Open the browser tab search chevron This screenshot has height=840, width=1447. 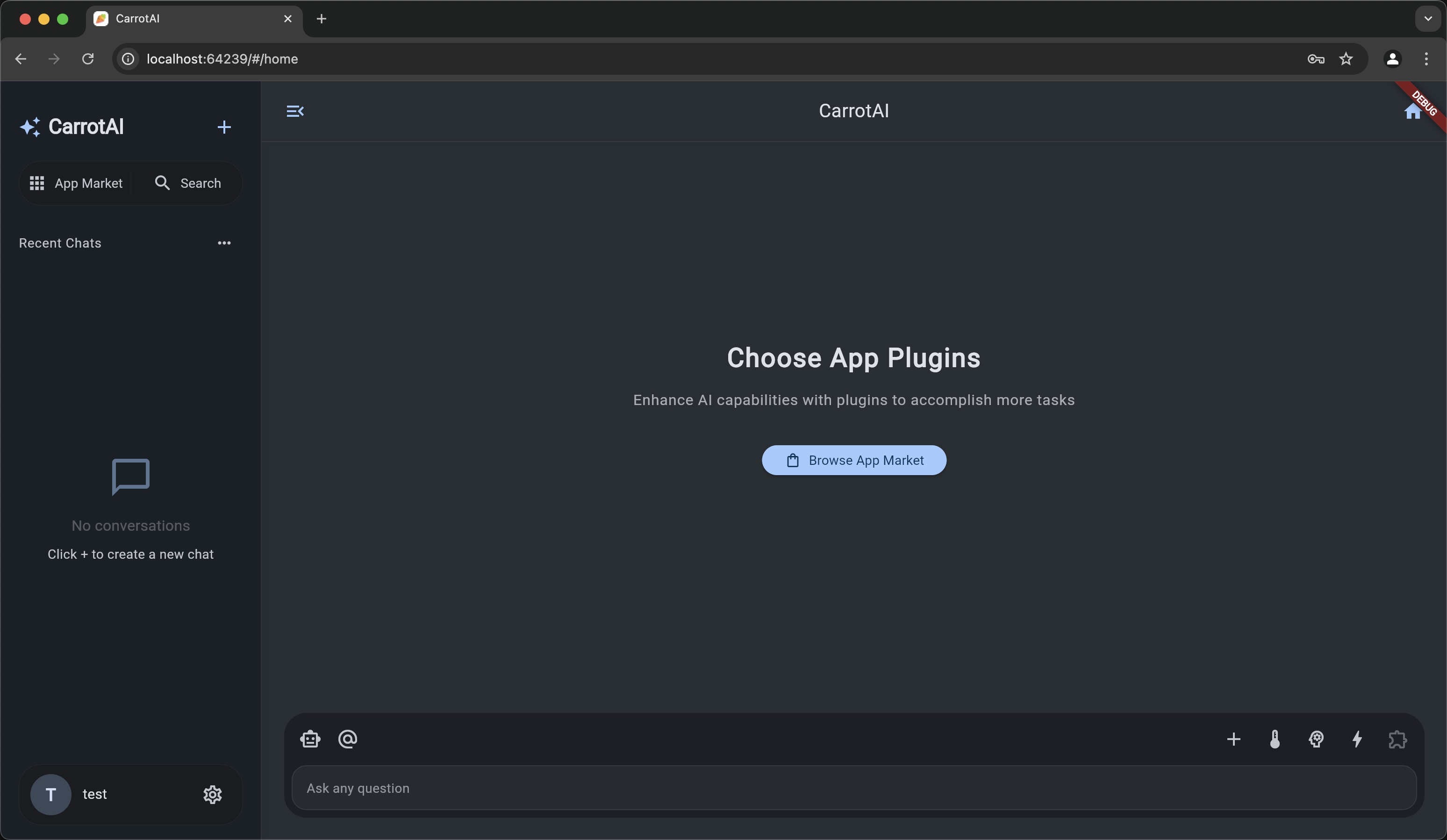(1426, 18)
